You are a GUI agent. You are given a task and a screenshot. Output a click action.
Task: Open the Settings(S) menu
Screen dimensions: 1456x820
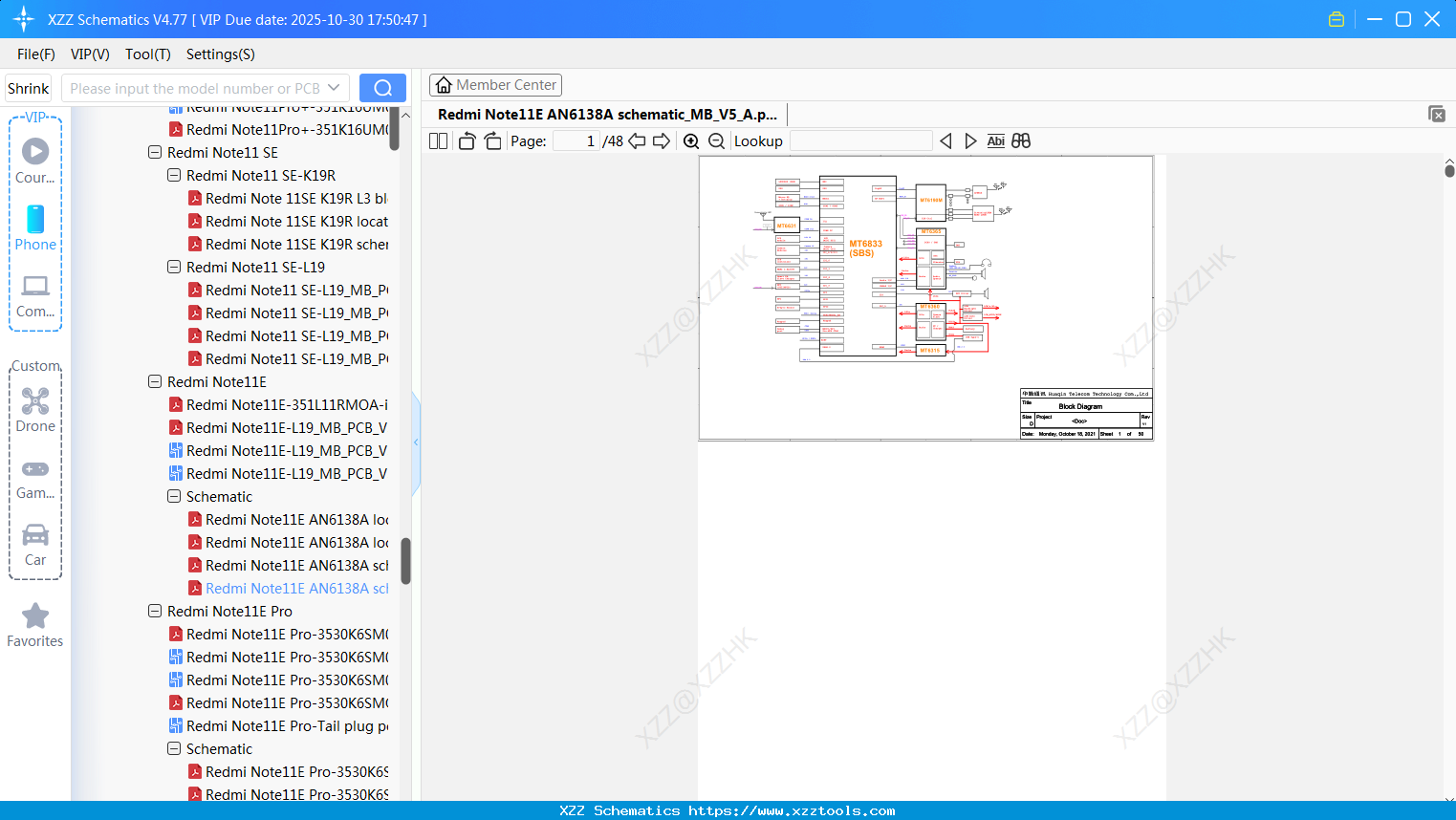[x=220, y=54]
